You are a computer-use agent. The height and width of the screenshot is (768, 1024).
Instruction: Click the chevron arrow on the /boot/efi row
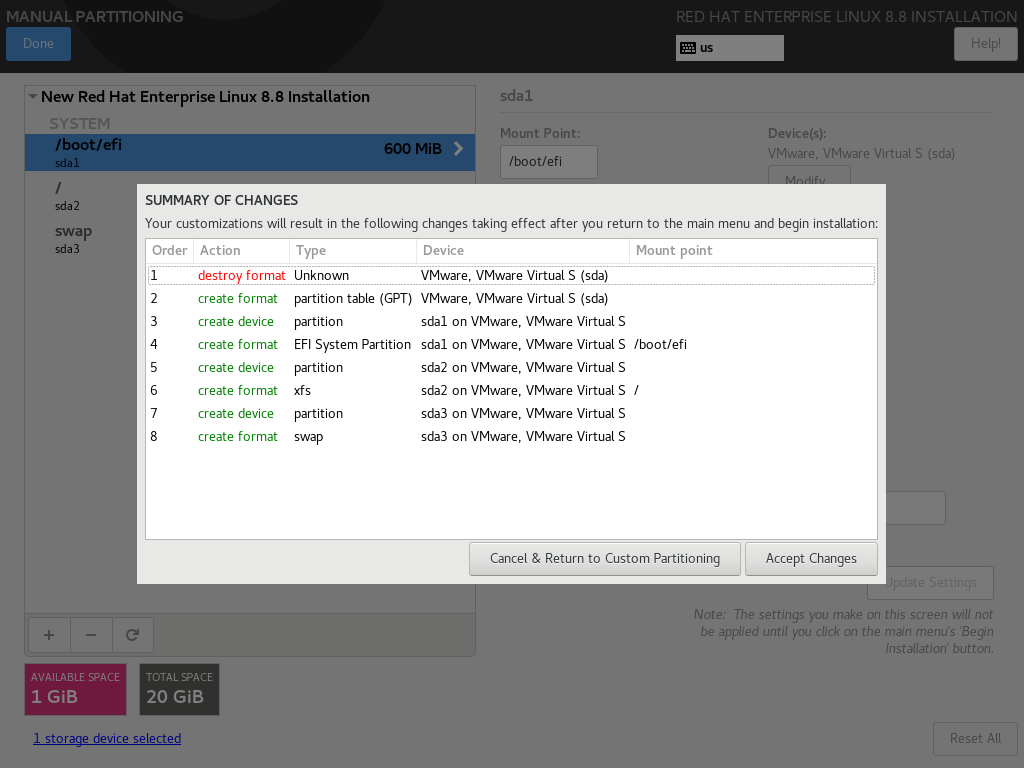[458, 149]
